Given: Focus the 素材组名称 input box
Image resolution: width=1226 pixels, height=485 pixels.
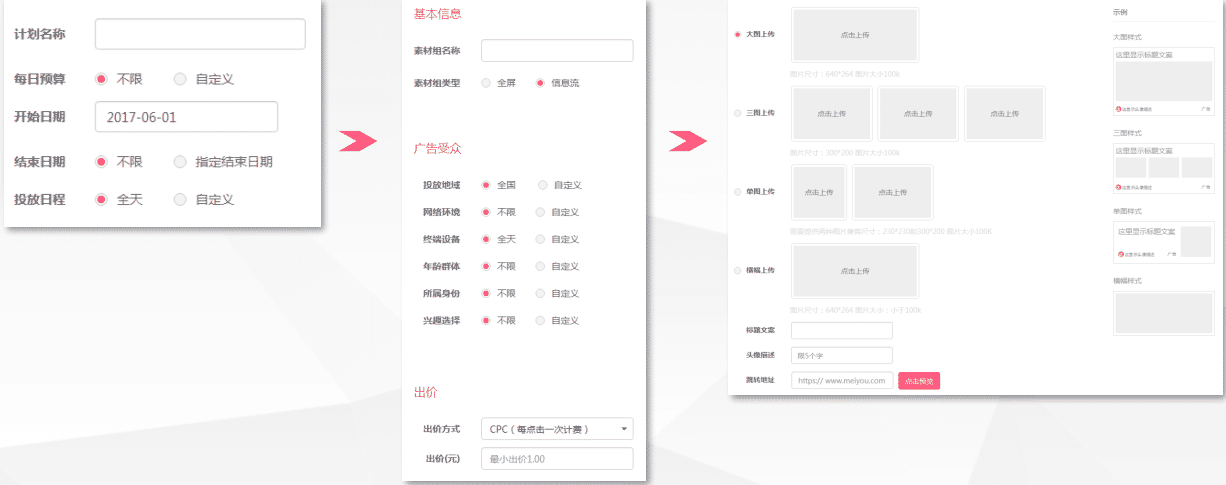Looking at the screenshot, I should tap(557, 51).
